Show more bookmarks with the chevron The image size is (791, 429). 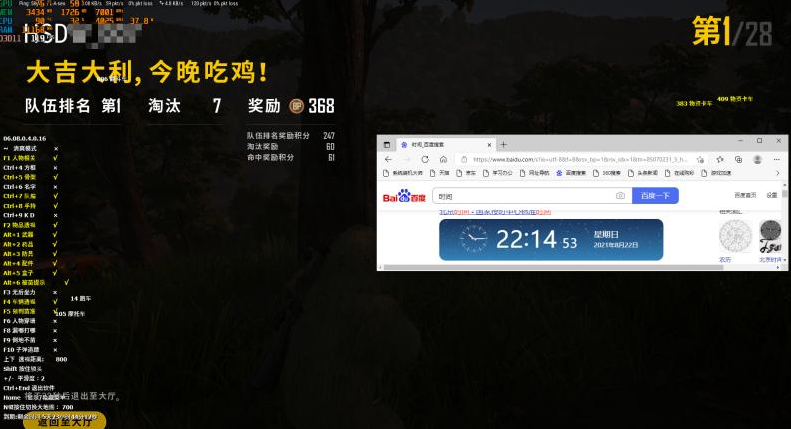pos(777,173)
